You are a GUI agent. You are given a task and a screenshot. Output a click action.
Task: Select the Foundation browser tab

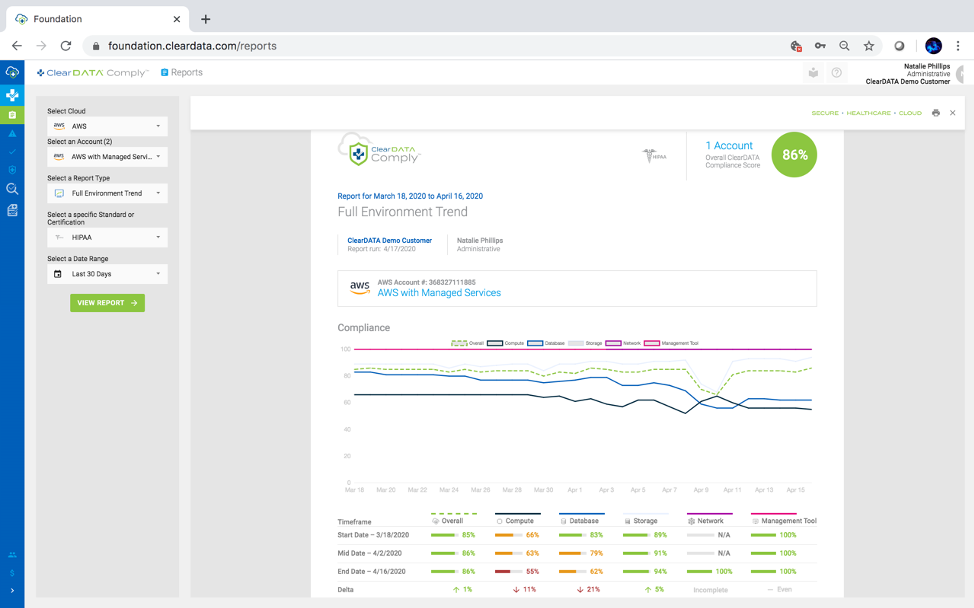(98, 19)
